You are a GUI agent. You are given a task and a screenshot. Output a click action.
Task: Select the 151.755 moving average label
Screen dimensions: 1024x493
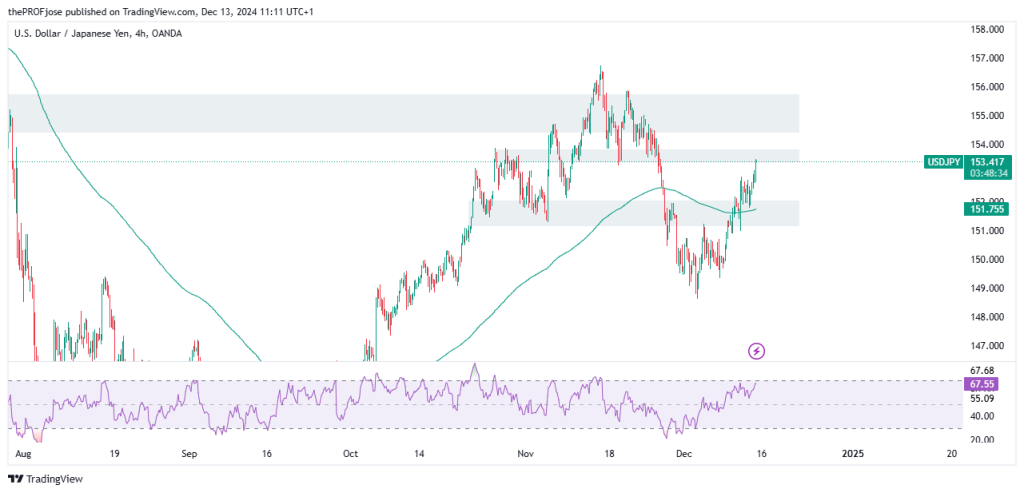click(x=985, y=209)
